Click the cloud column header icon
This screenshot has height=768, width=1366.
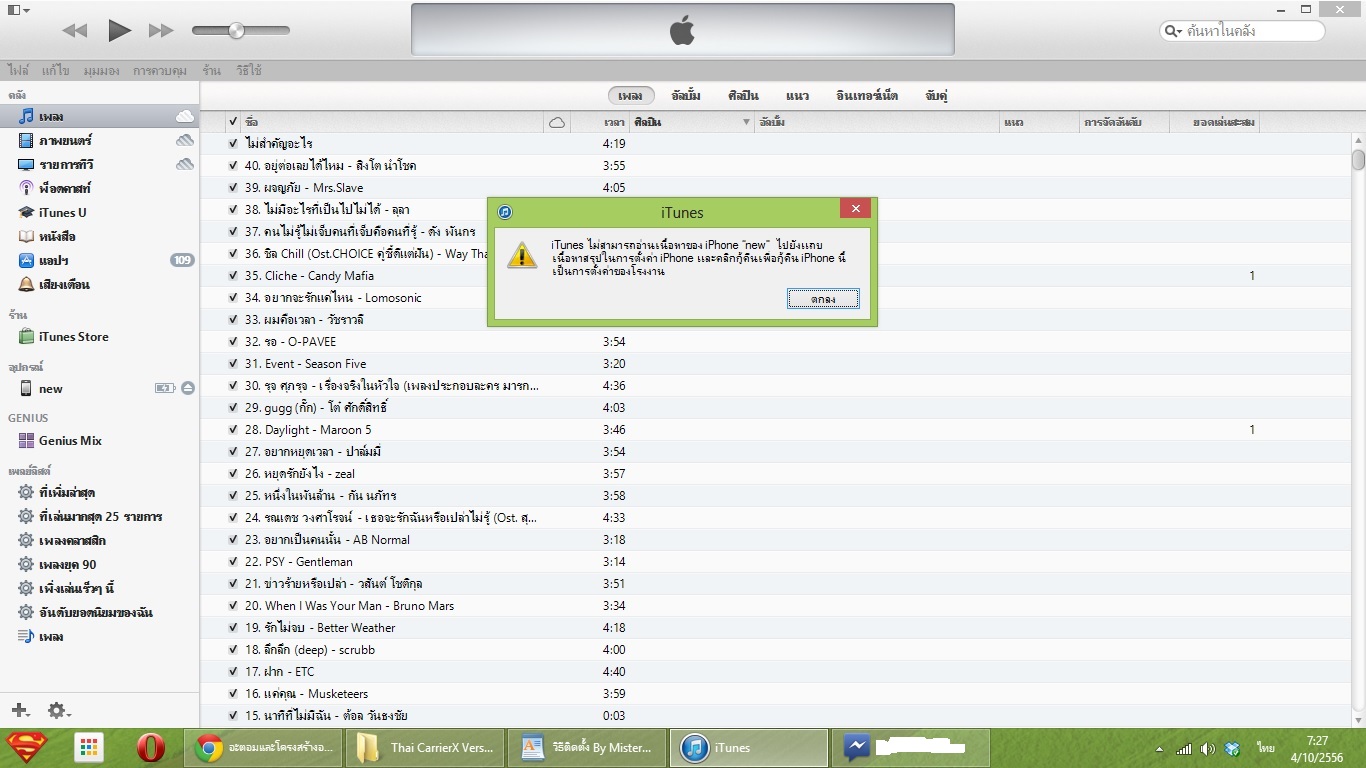557,122
